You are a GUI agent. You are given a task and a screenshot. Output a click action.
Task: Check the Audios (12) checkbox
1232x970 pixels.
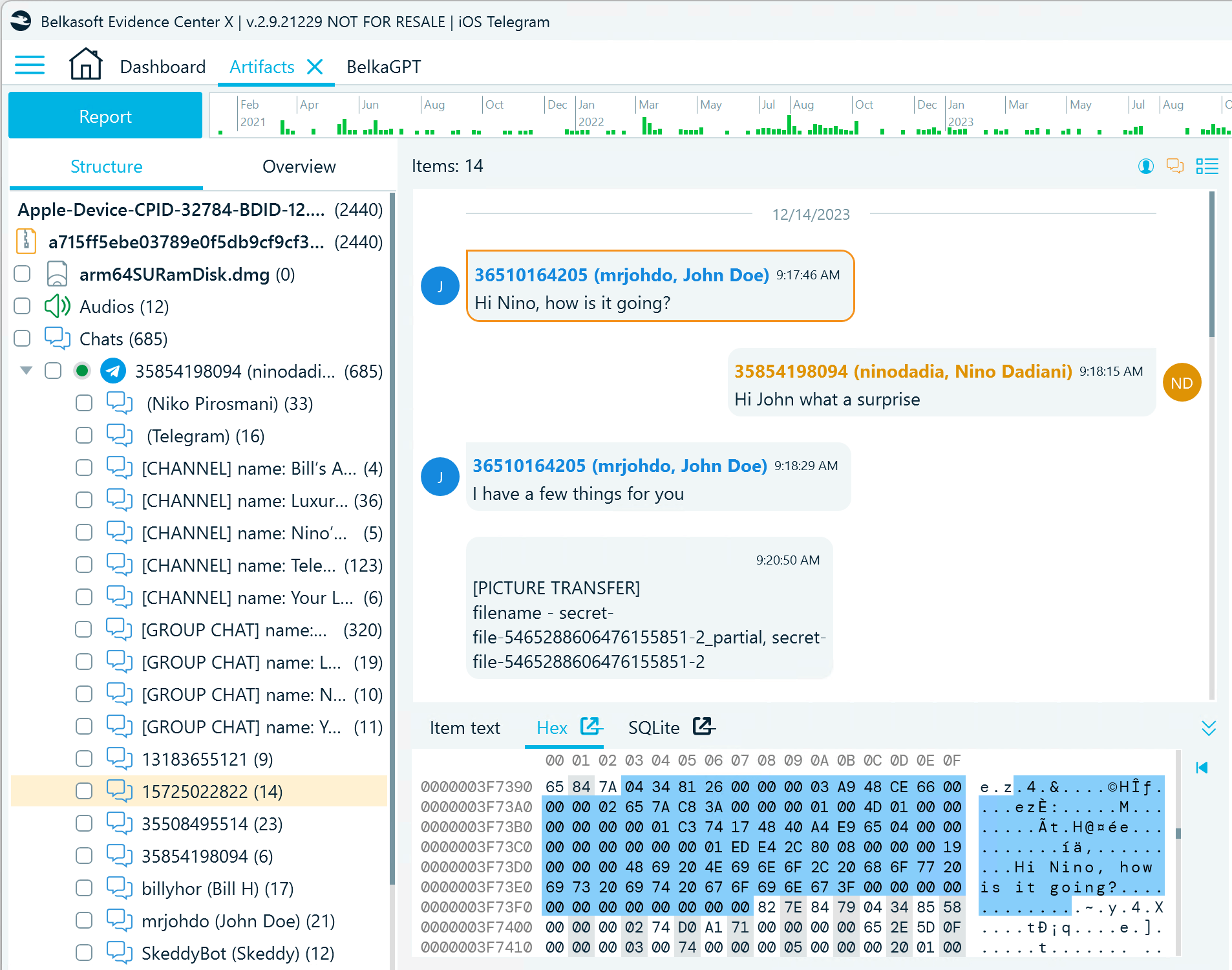pyautogui.click(x=23, y=306)
